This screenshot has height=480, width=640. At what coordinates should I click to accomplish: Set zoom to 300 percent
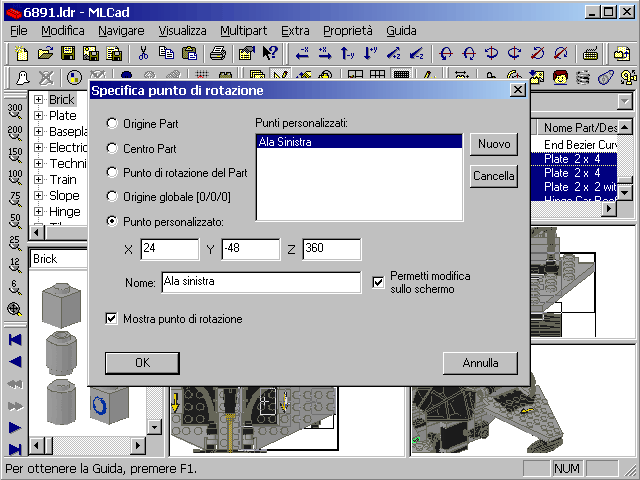point(15,111)
